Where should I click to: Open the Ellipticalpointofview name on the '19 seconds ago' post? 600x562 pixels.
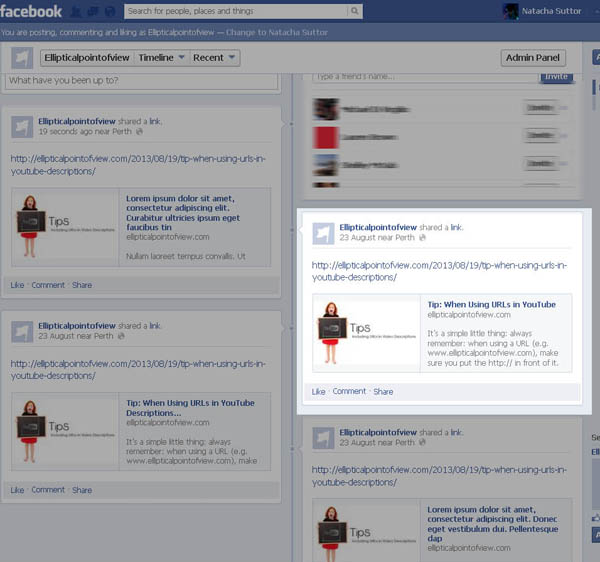click(77, 121)
